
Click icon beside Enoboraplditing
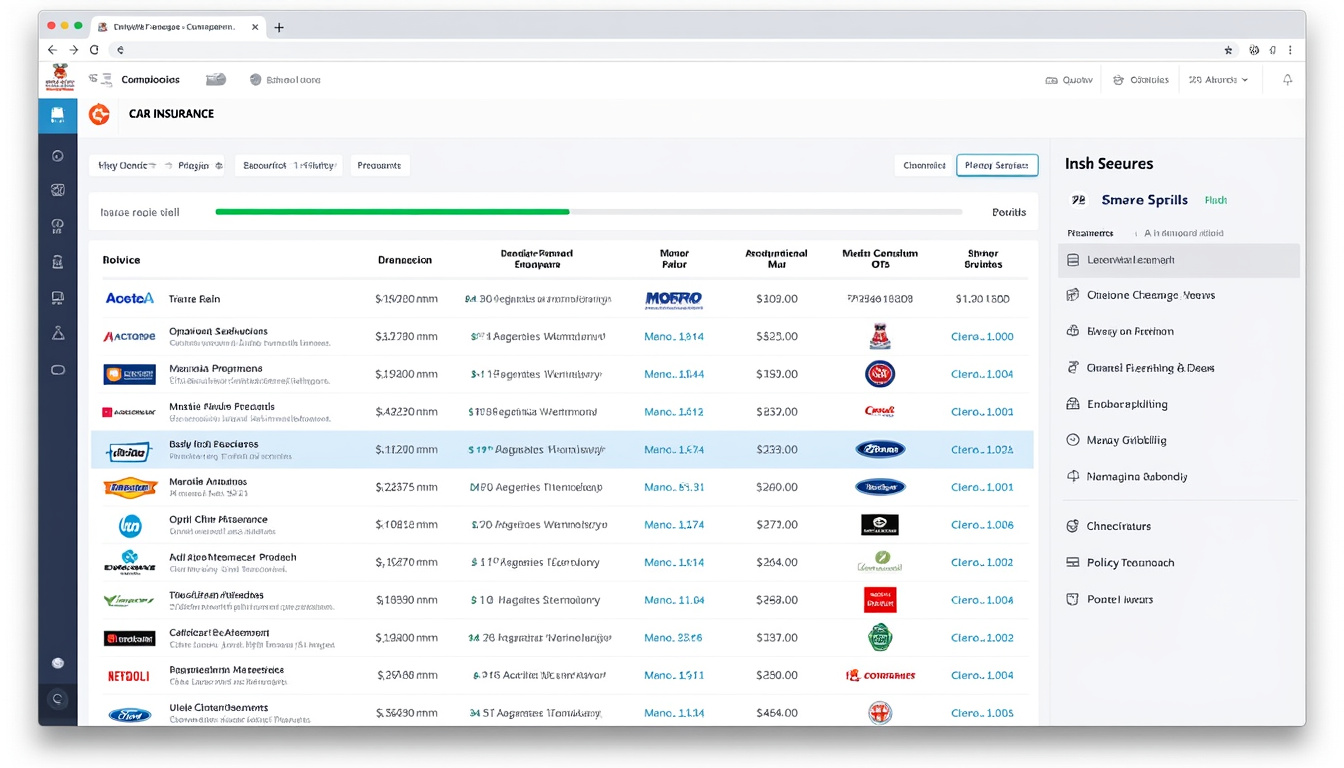(x=1073, y=404)
